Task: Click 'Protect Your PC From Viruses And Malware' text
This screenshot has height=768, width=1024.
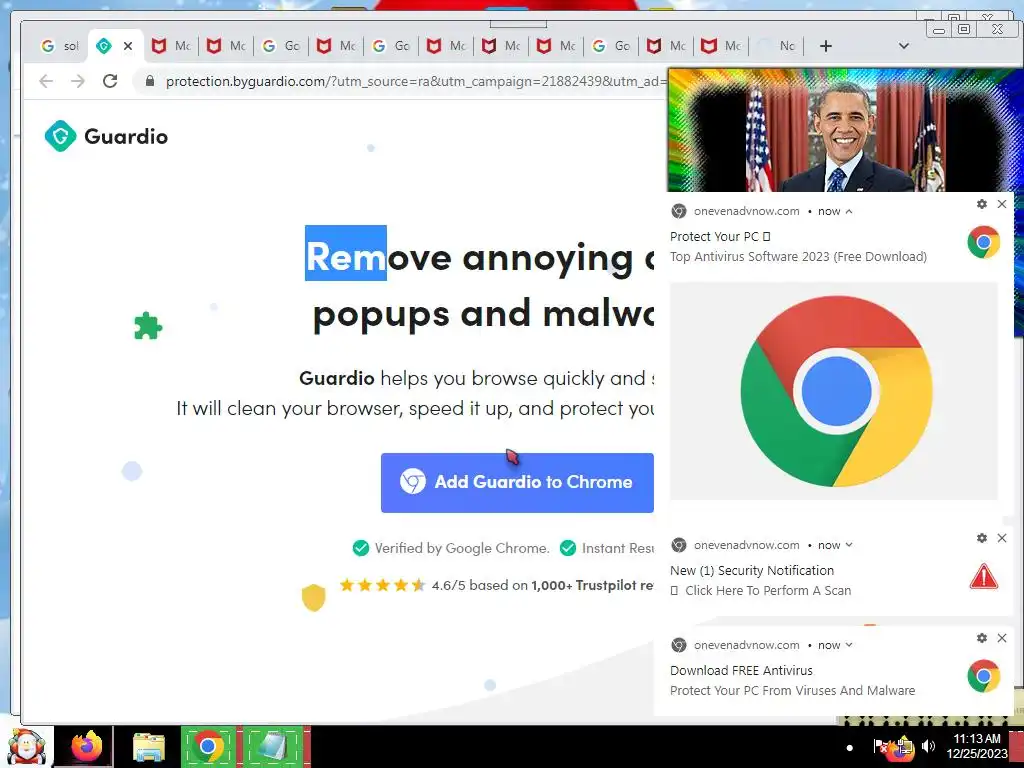Action: 792,691
